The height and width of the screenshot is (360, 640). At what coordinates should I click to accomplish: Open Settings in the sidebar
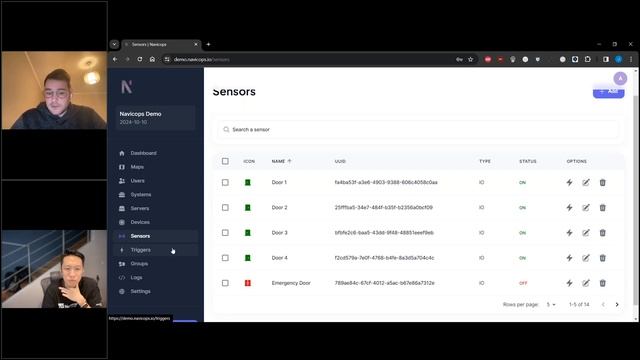tap(156, 291)
